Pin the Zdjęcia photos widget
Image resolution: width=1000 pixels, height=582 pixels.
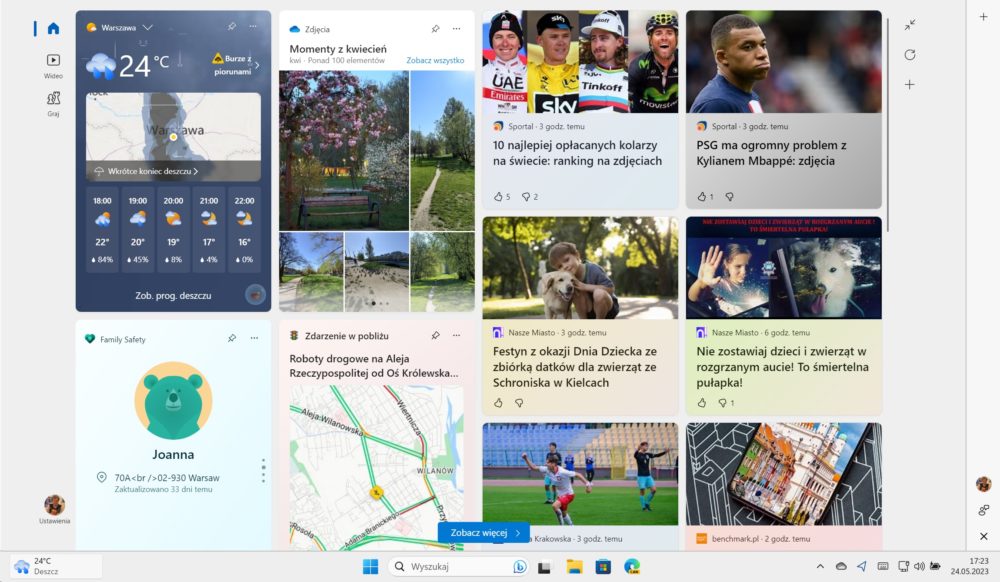435,29
